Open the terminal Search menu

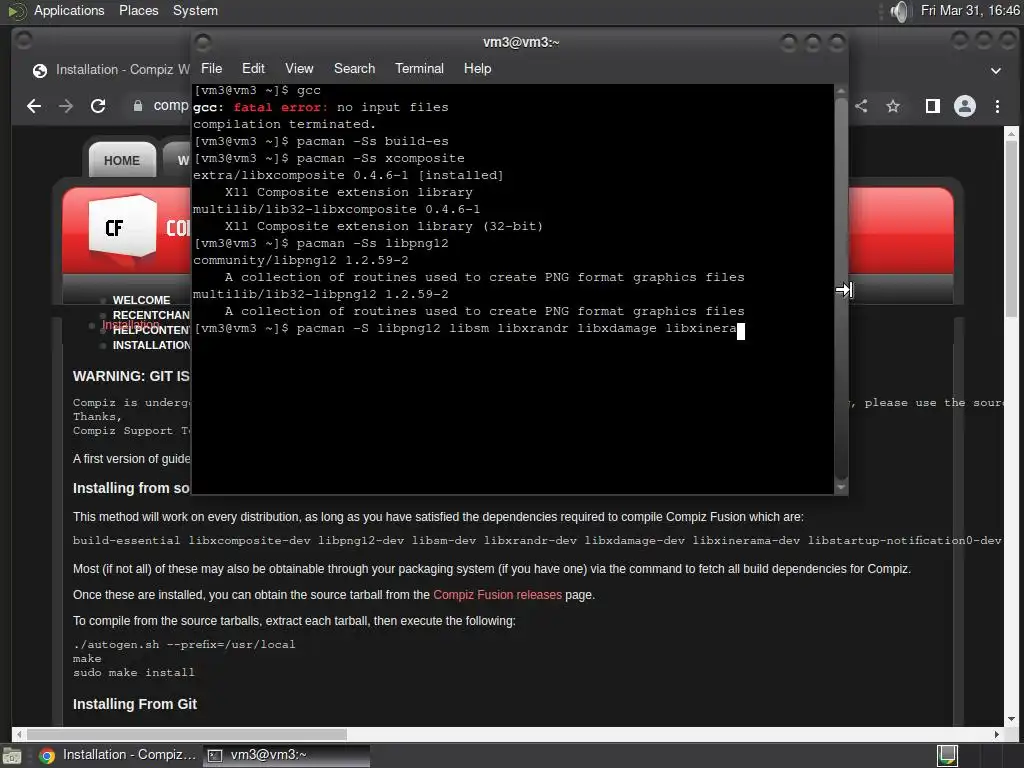point(355,69)
